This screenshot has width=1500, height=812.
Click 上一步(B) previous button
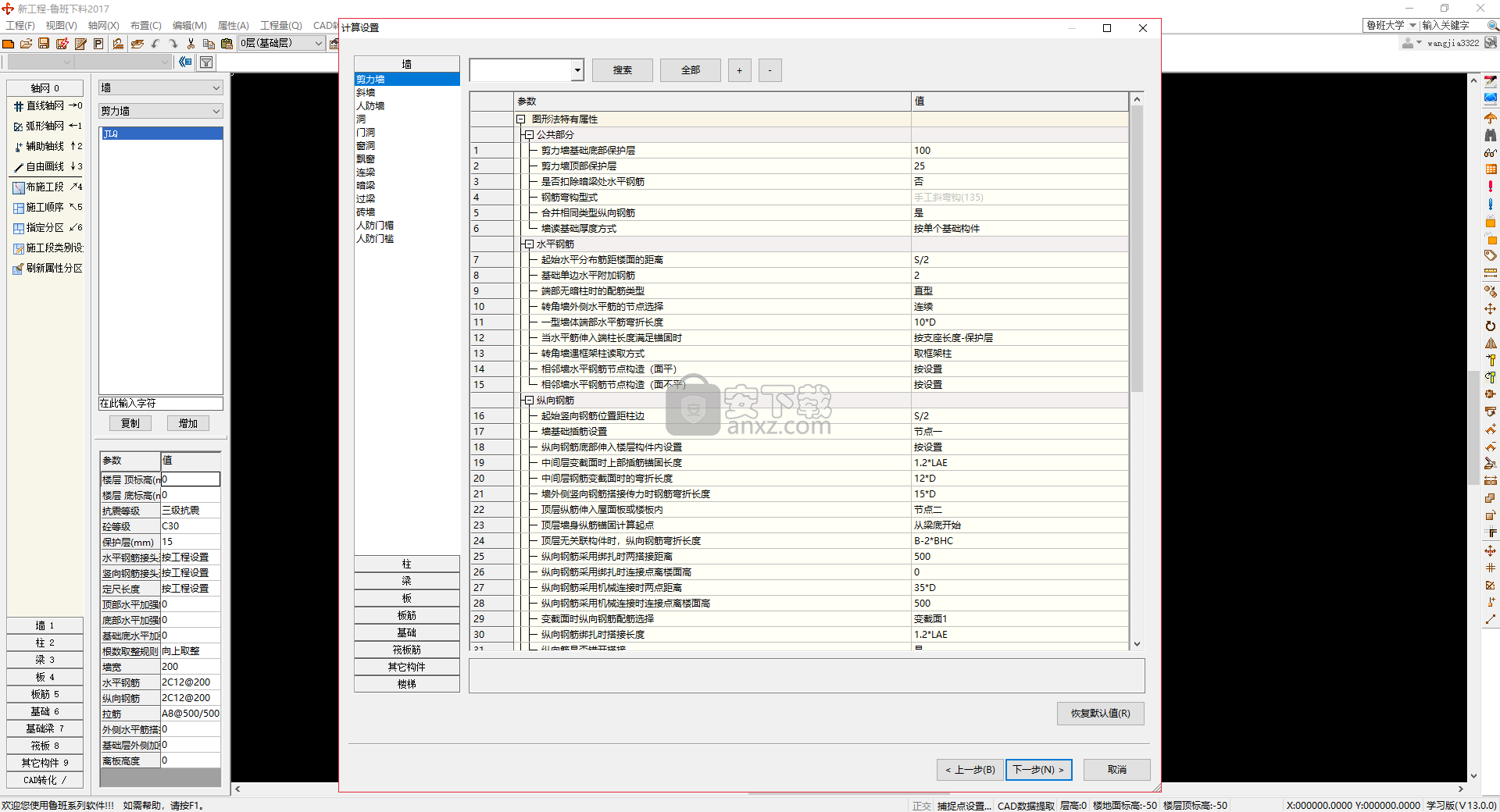(x=970, y=770)
